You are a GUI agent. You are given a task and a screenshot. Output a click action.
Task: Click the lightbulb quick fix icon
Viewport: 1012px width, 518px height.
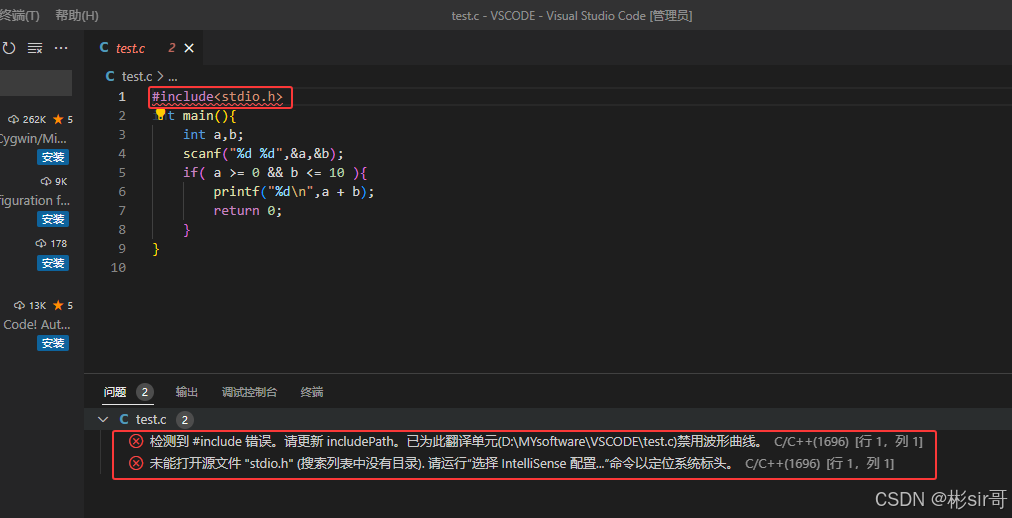(160, 115)
